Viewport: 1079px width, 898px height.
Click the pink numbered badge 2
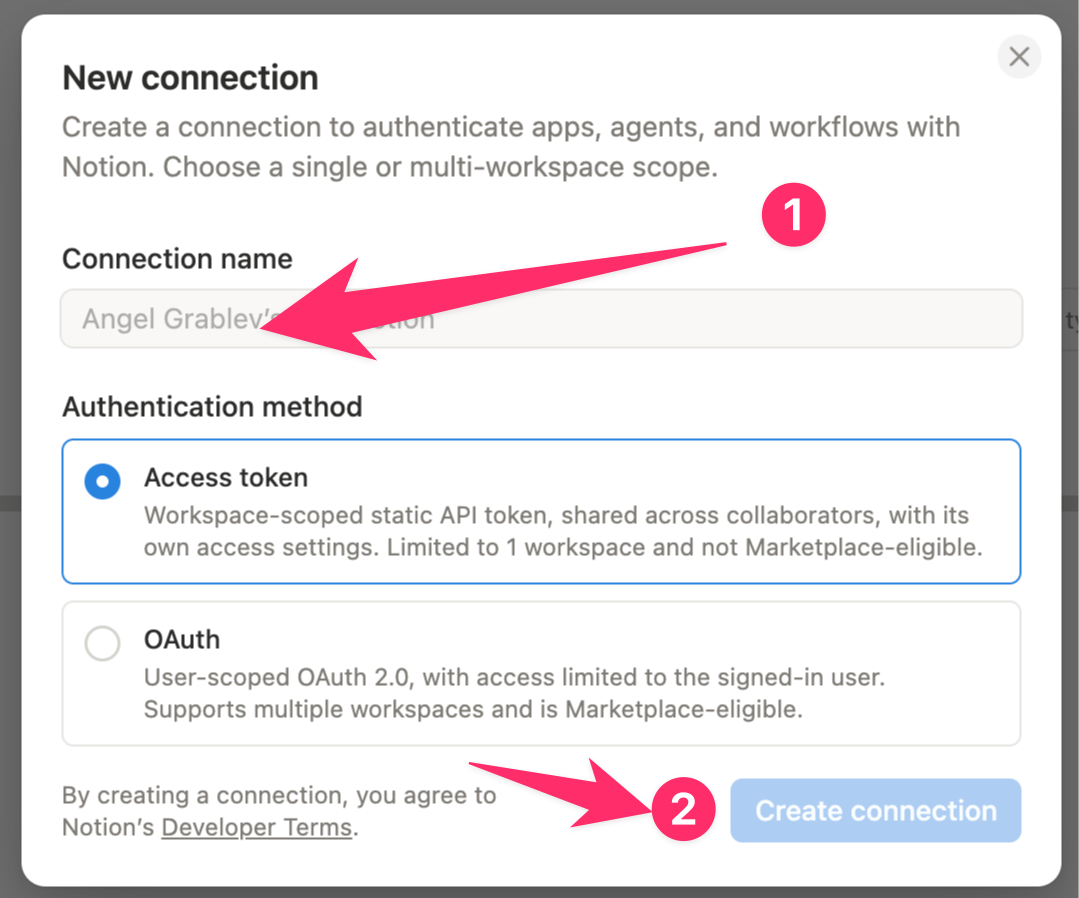pos(683,809)
